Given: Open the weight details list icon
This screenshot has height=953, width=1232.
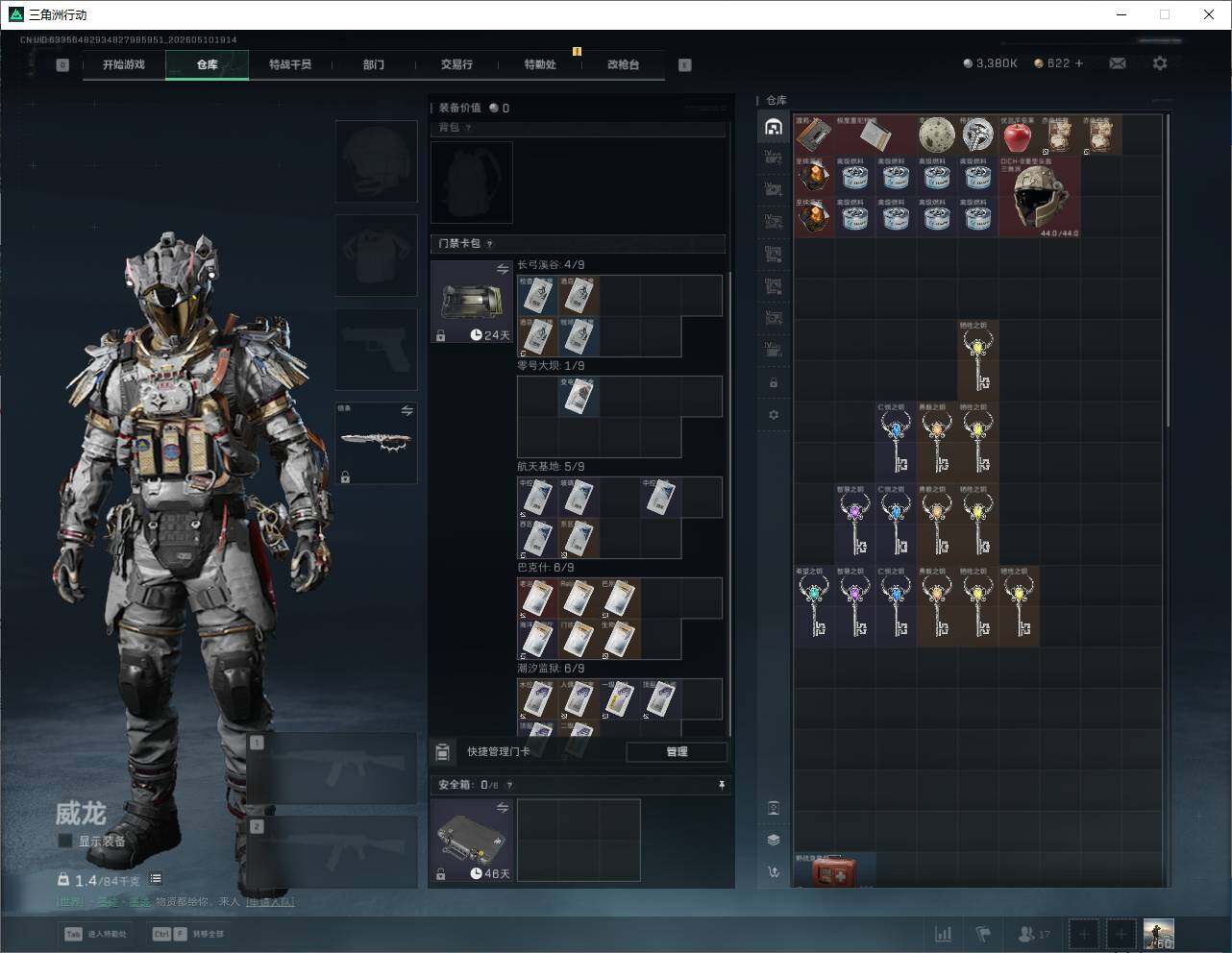Looking at the screenshot, I should 156,879.
